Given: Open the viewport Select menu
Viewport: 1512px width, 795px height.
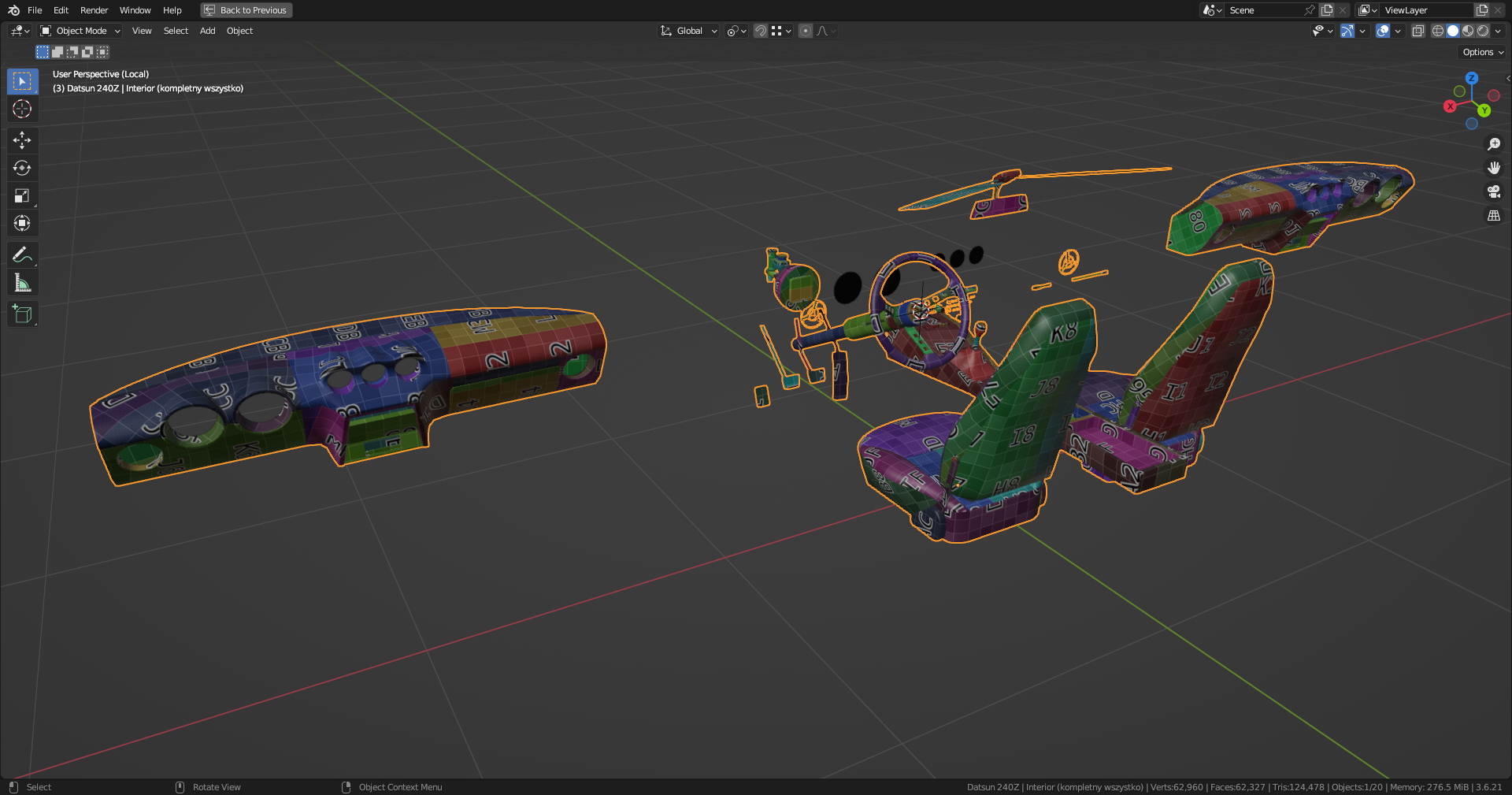Looking at the screenshot, I should coord(176,31).
